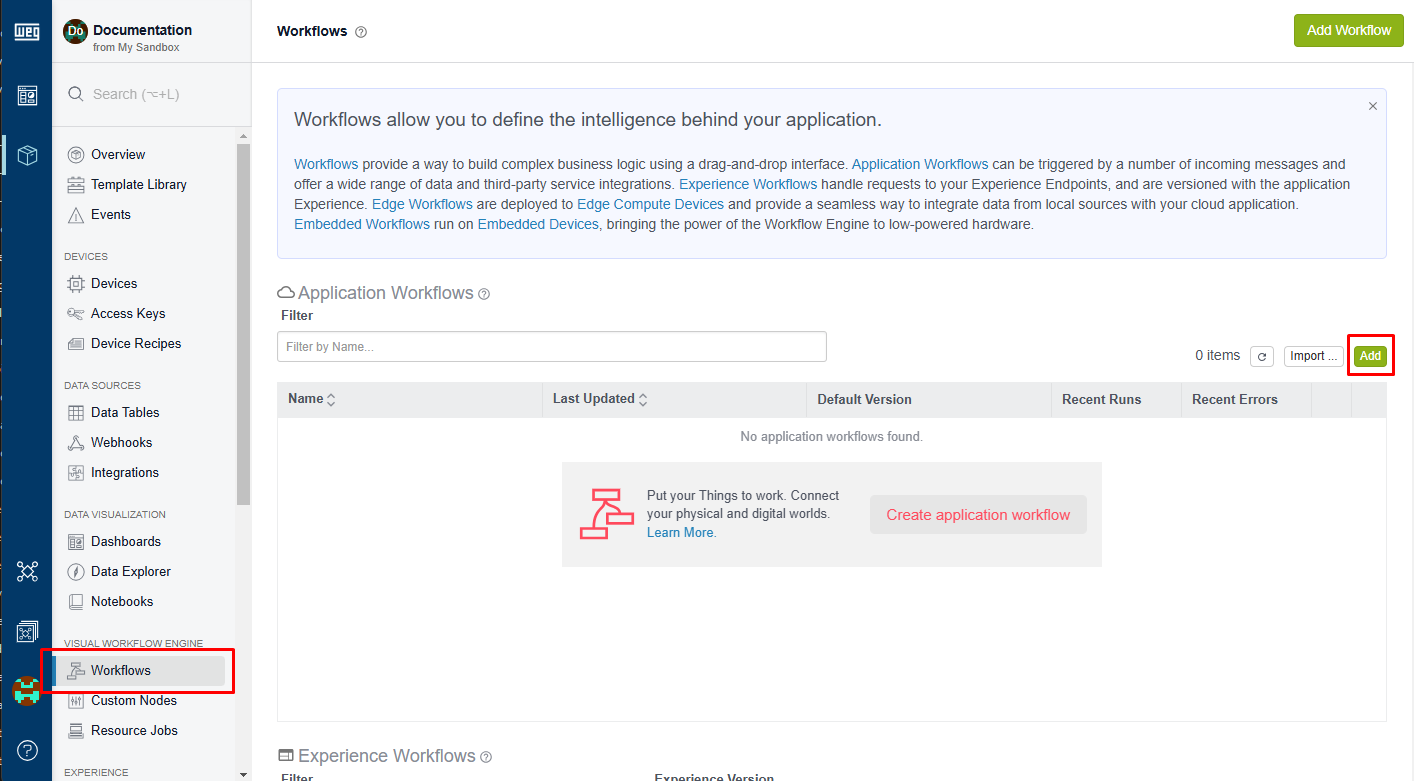Click the refresh icon beside Import

click(x=1263, y=356)
